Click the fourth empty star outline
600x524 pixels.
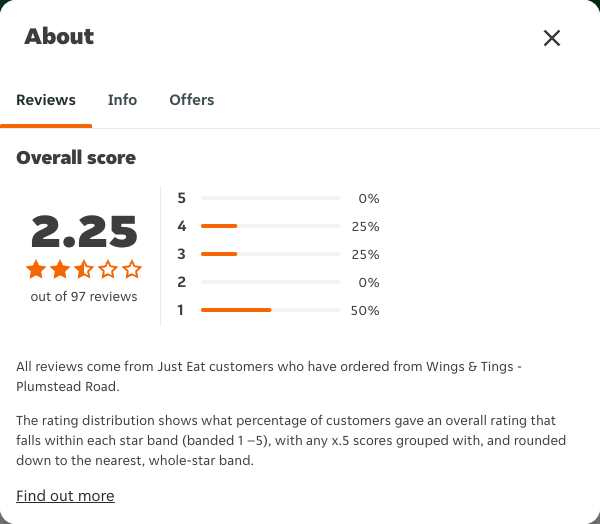(108, 269)
